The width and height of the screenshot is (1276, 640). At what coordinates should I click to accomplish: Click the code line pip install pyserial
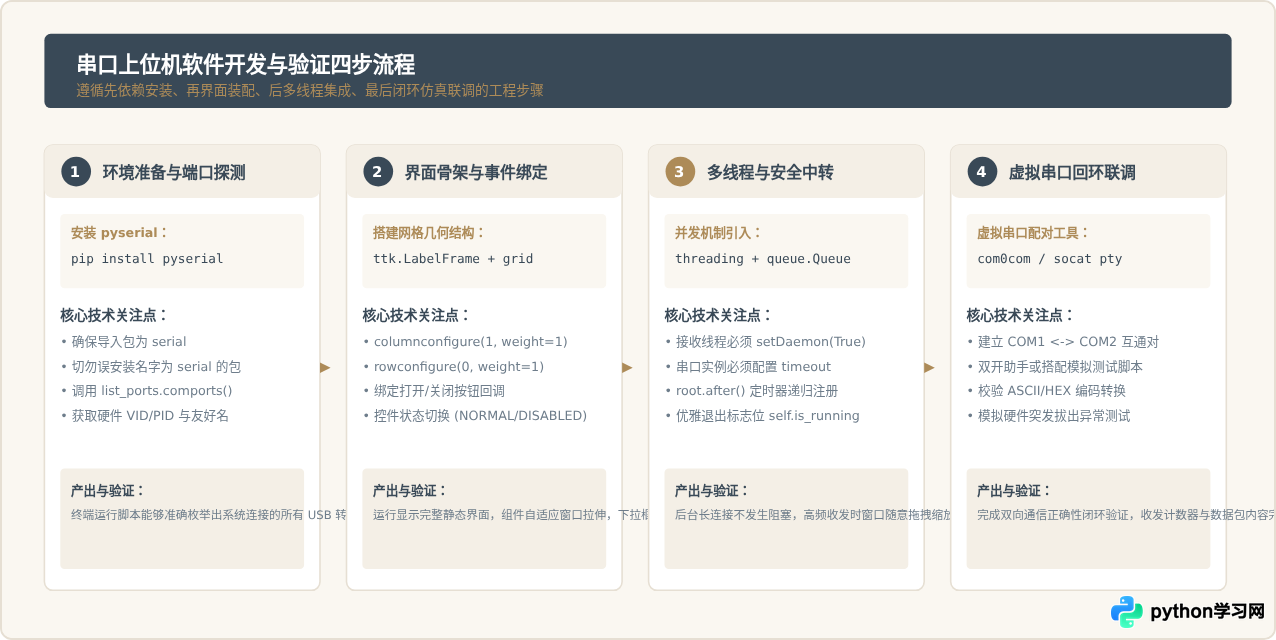147,259
